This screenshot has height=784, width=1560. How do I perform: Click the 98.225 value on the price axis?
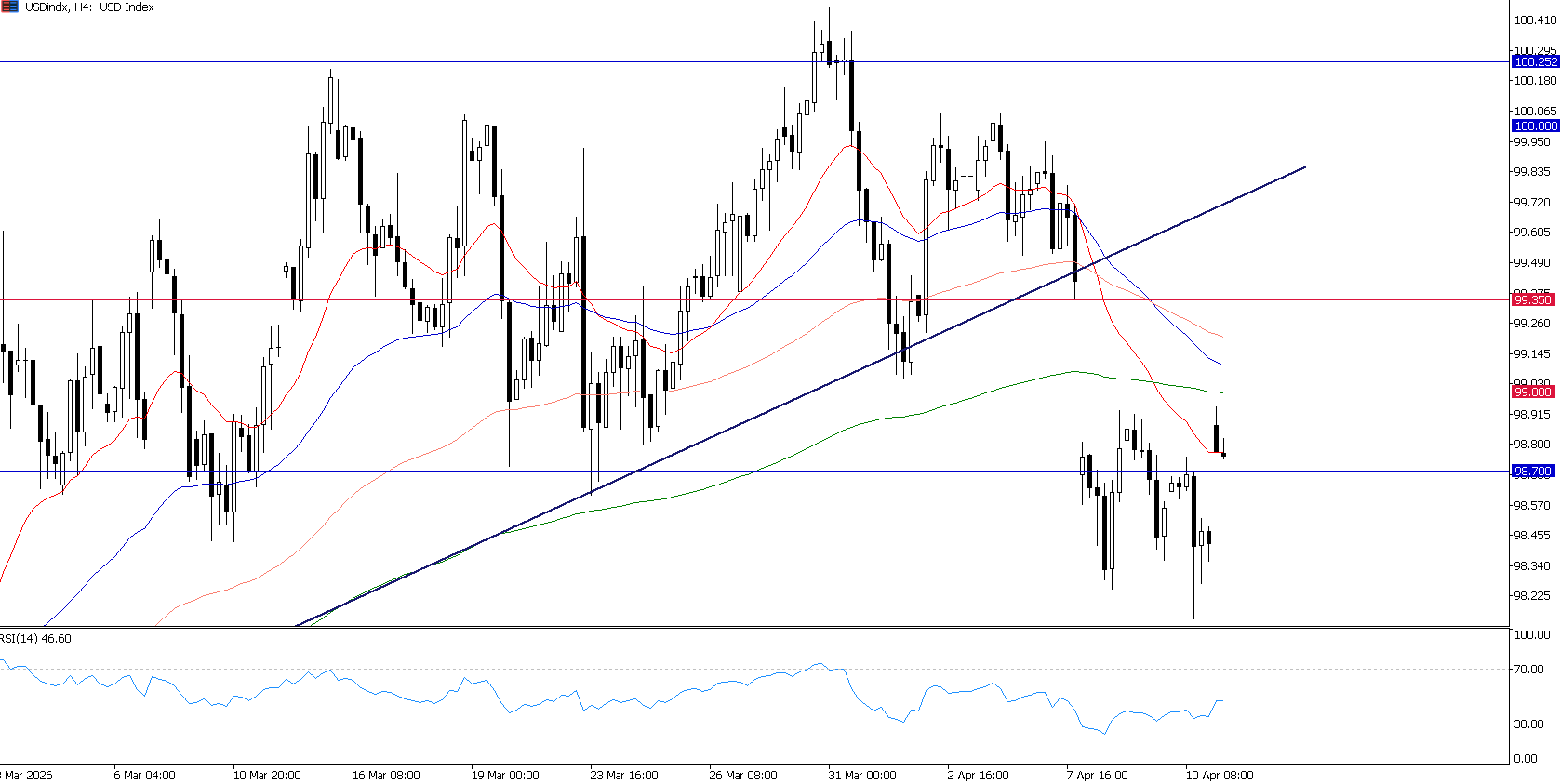[1532, 596]
